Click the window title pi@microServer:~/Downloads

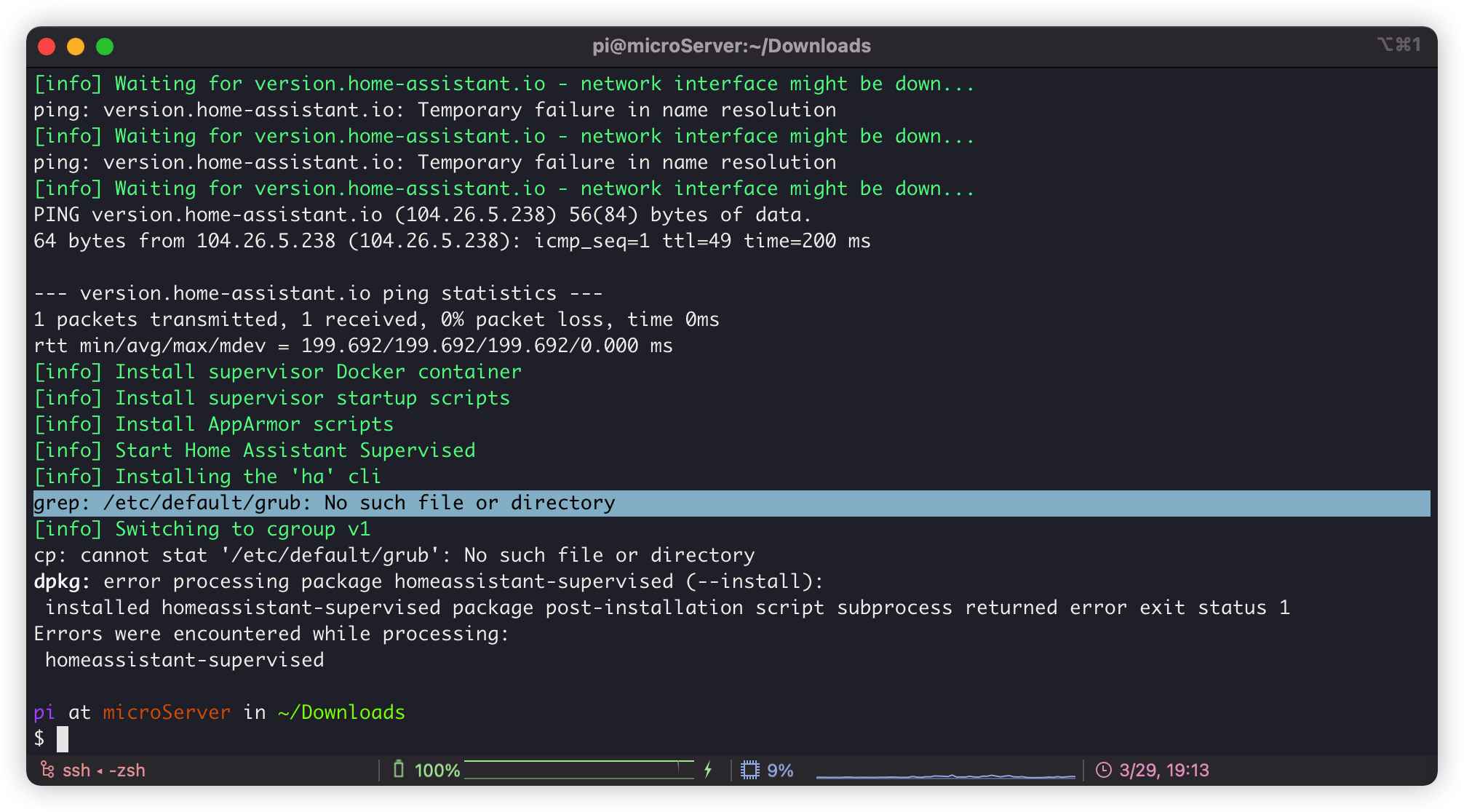[731, 46]
